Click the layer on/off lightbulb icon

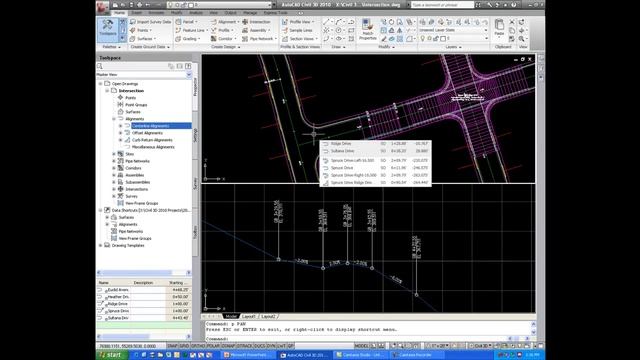[423, 38]
